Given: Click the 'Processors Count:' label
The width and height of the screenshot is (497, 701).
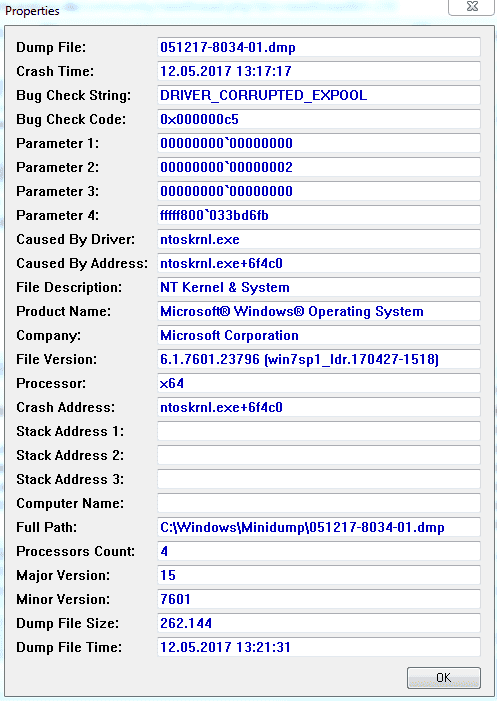Looking at the screenshot, I should 76,551.
